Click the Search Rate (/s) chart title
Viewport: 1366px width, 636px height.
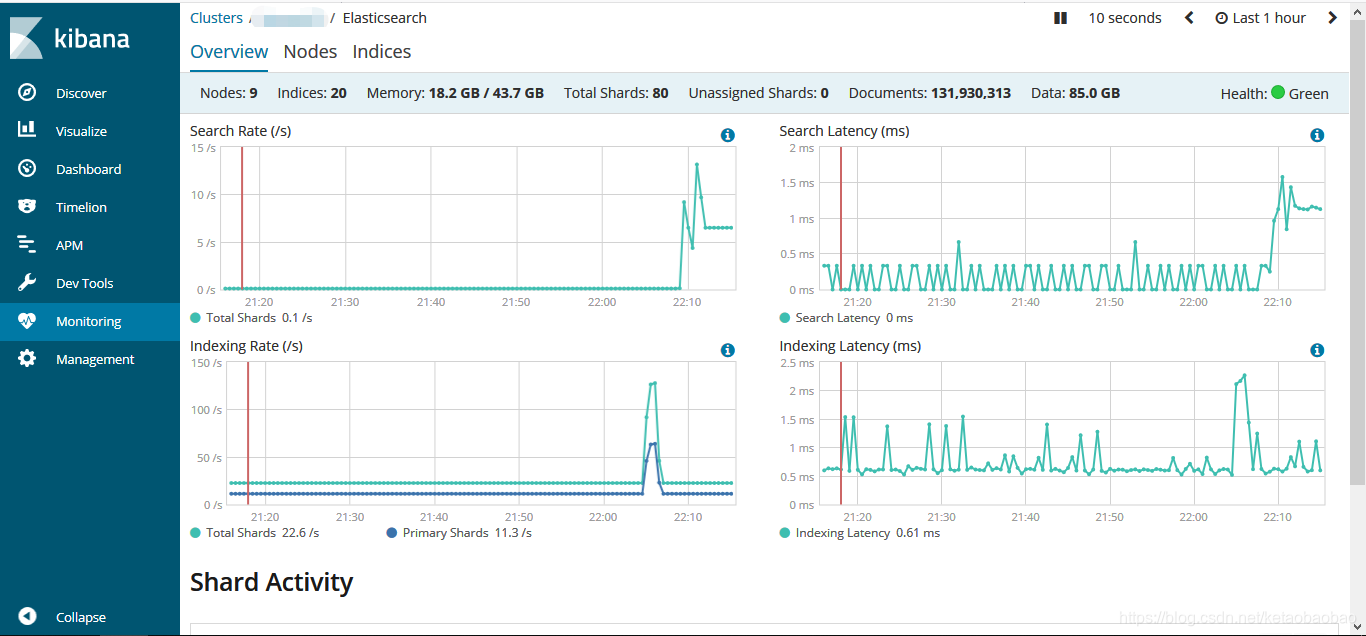(x=240, y=131)
